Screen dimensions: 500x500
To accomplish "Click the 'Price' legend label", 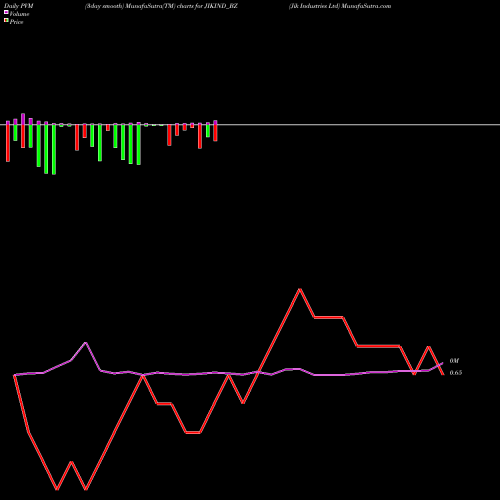I will pos(16,22).
